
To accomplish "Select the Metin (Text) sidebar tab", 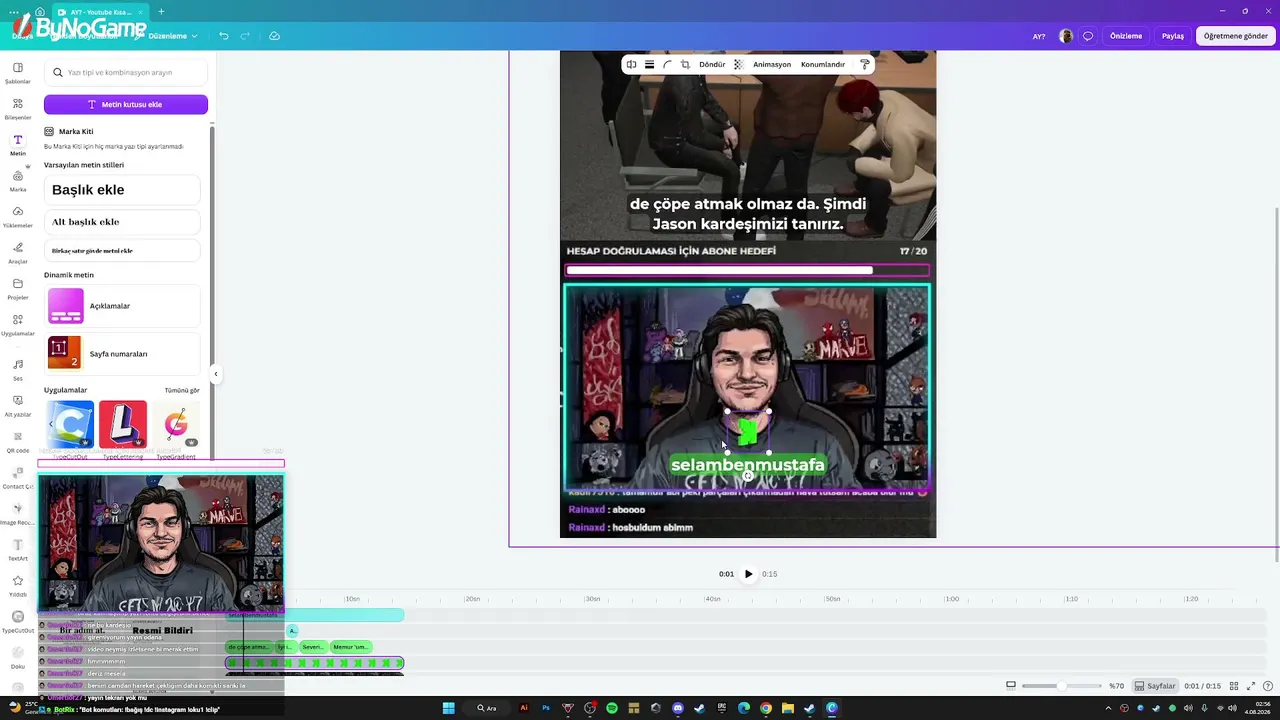I will click(x=18, y=145).
